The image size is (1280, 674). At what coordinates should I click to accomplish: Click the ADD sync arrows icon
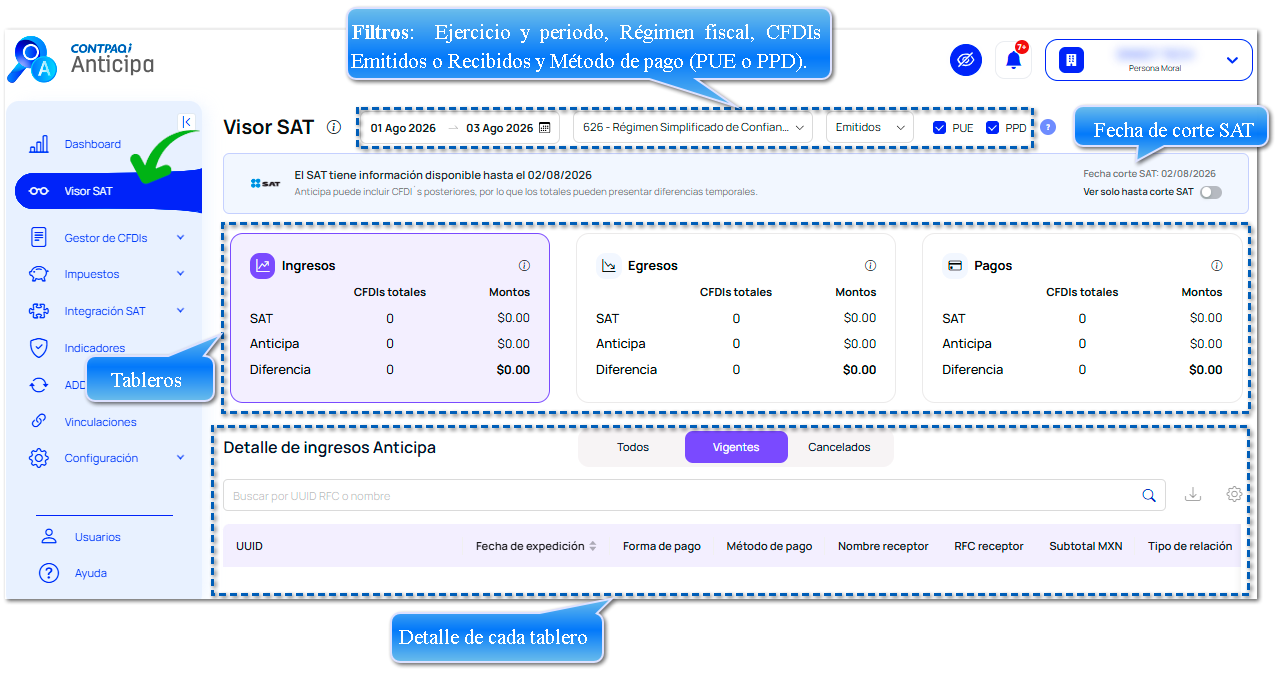point(39,385)
